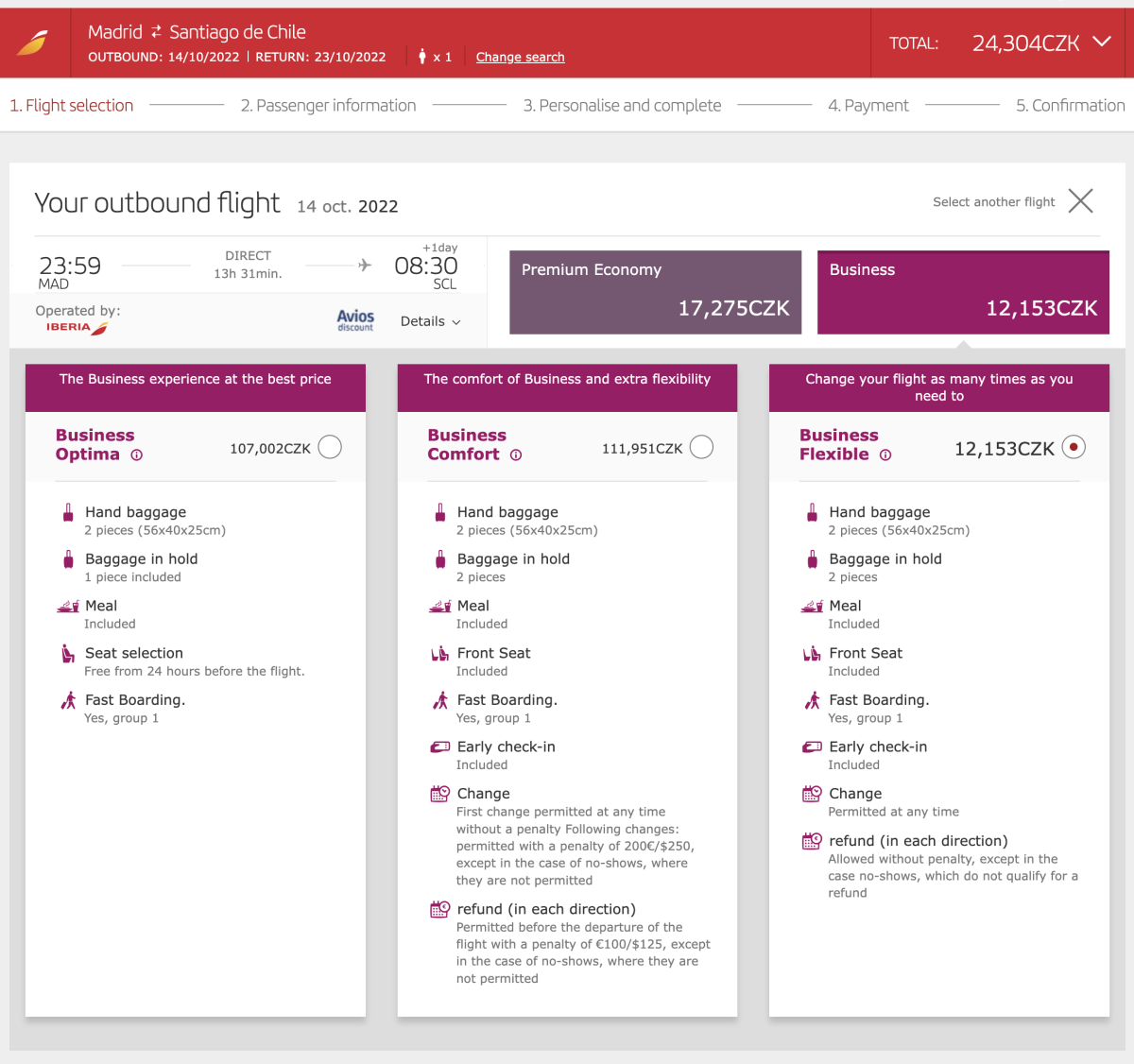Click the Avios discount logo
Screen dimensions: 1134x1064
point(355,320)
